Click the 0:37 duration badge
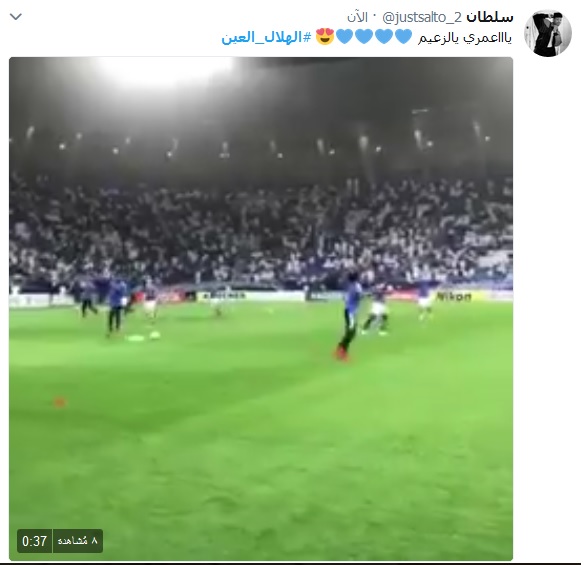586x565 pixels. pyautogui.click(x=34, y=541)
